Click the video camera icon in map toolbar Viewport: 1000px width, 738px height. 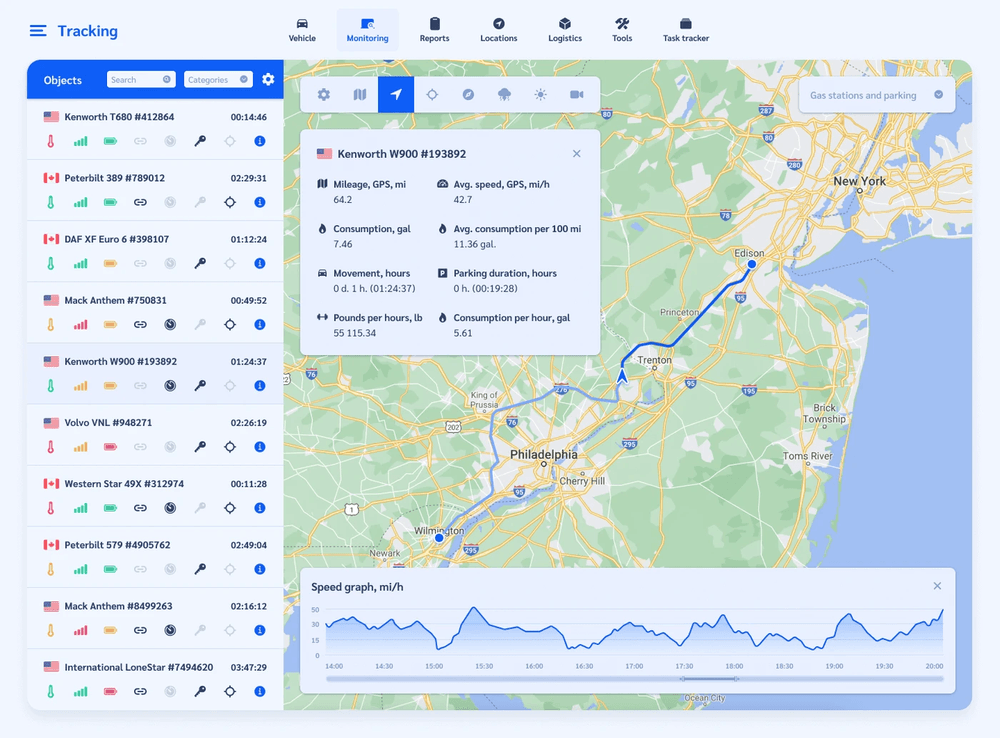click(x=576, y=95)
